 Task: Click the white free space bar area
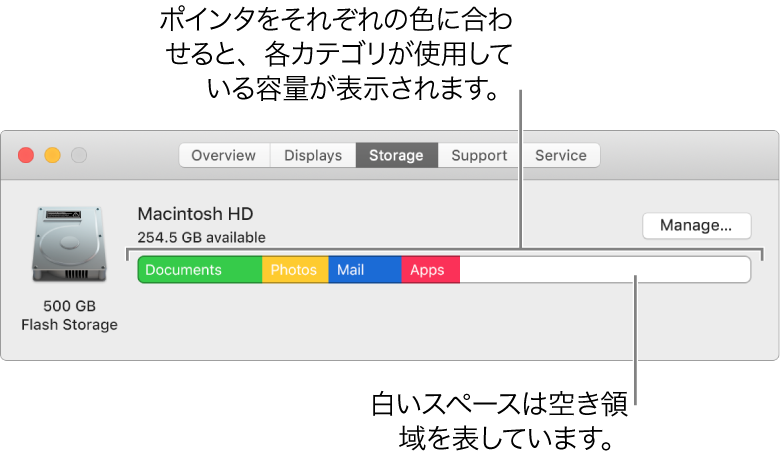coord(605,269)
